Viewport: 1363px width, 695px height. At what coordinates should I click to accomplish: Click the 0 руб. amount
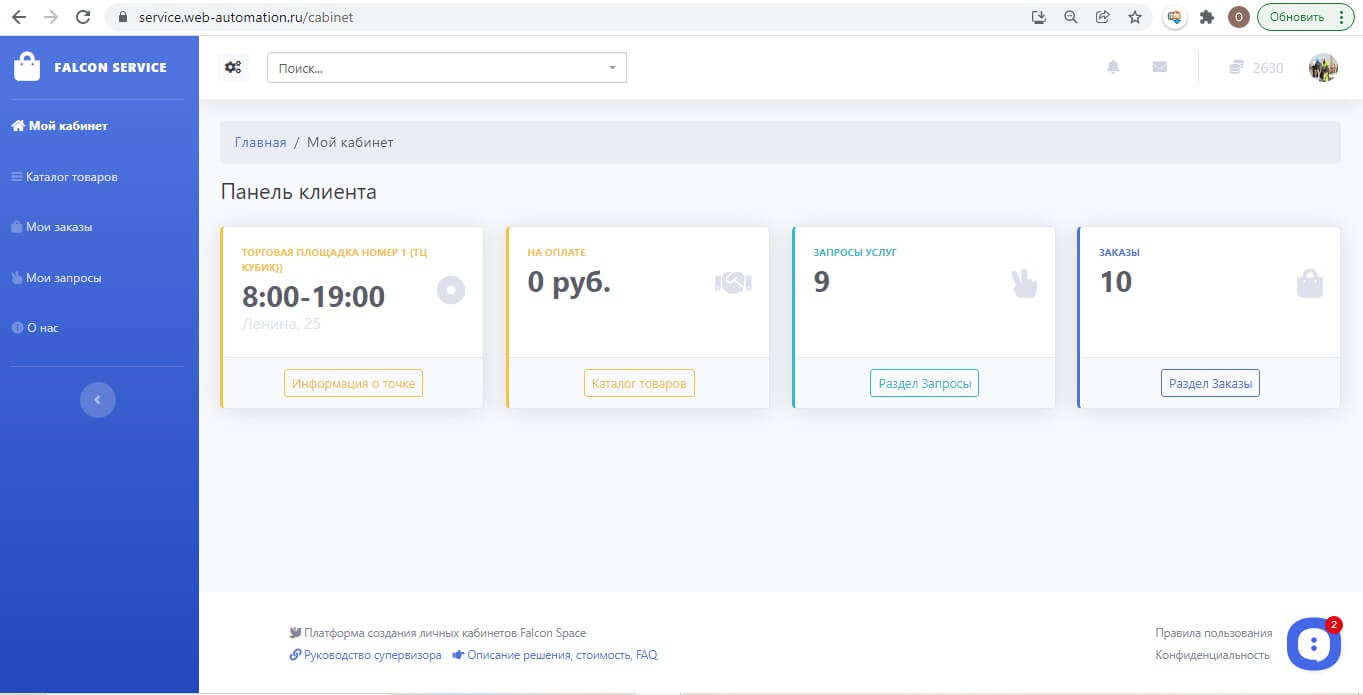[569, 282]
